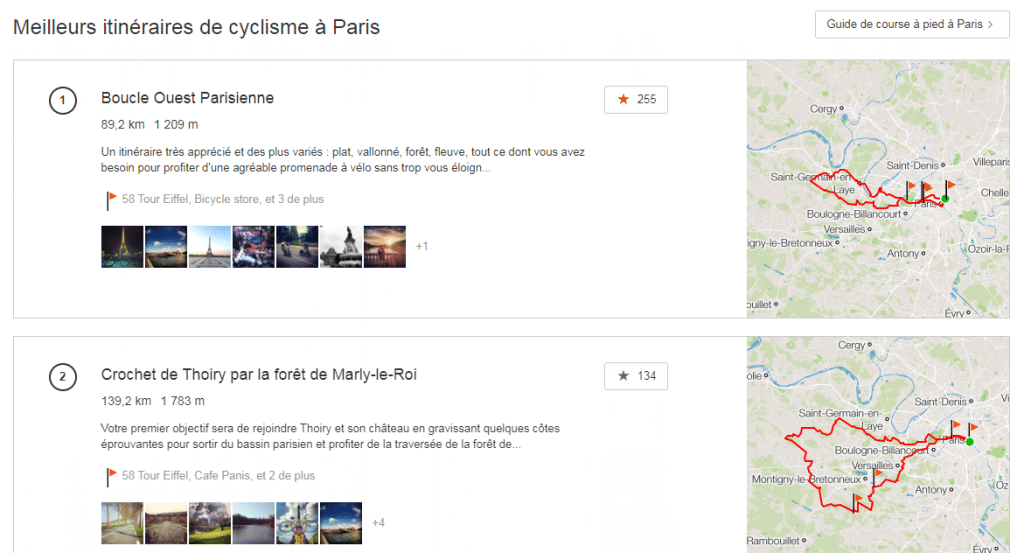Click the flag near Versailles on Crochet de Thoiry map
Viewport: 1024px width, 553px height.
[x=876, y=477]
